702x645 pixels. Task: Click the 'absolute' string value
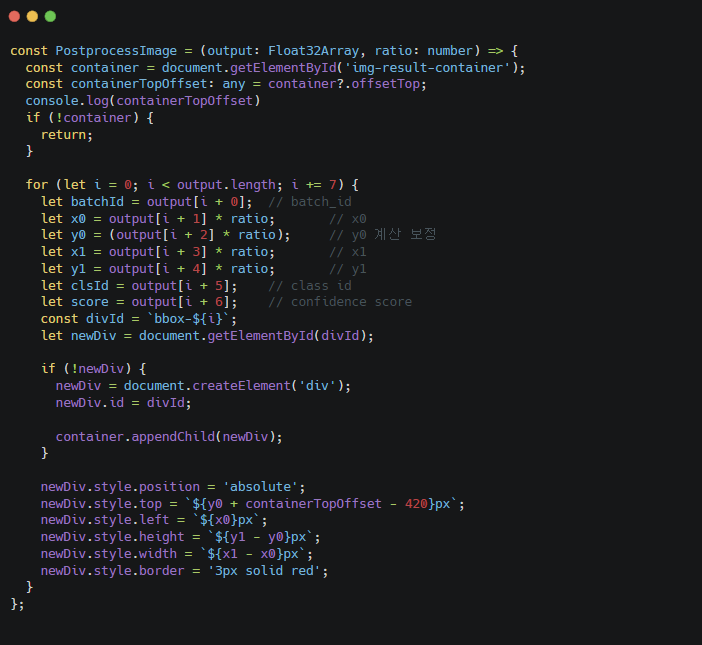[x=261, y=487]
